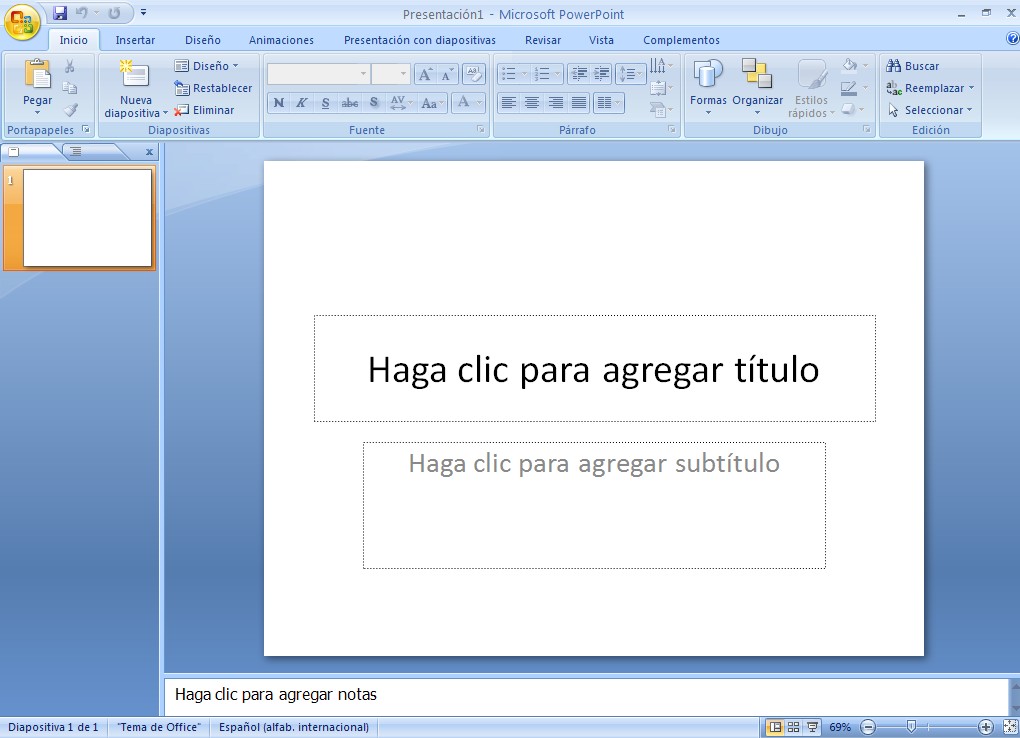Switch to normal view in status bar

775,727
